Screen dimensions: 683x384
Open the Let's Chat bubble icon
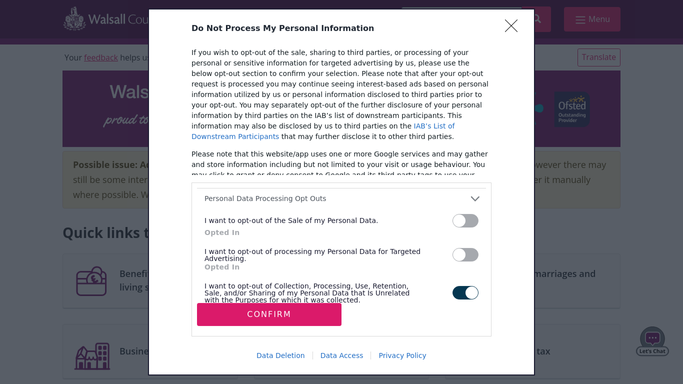tap(652, 341)
